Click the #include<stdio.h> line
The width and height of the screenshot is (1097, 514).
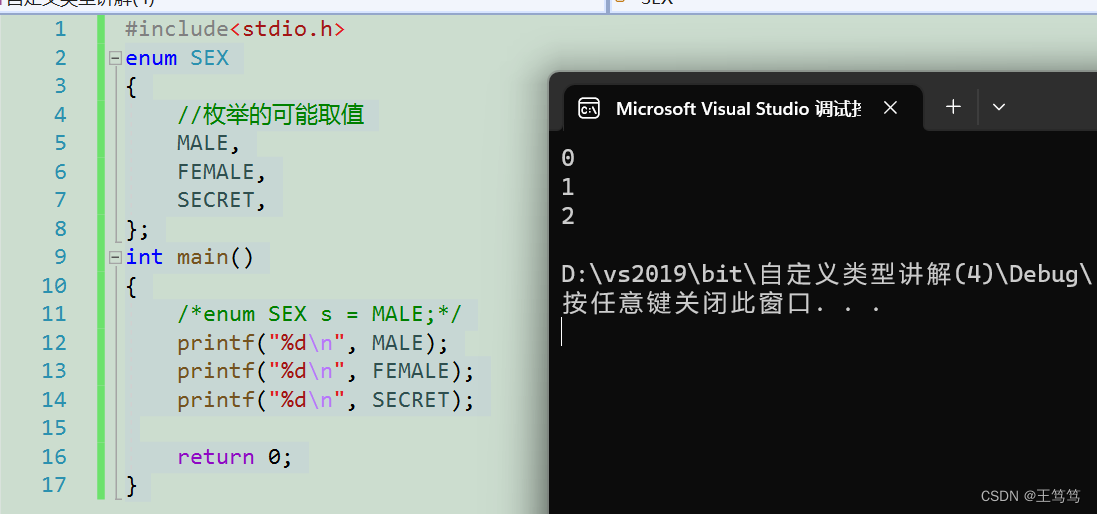pos(235,29)
